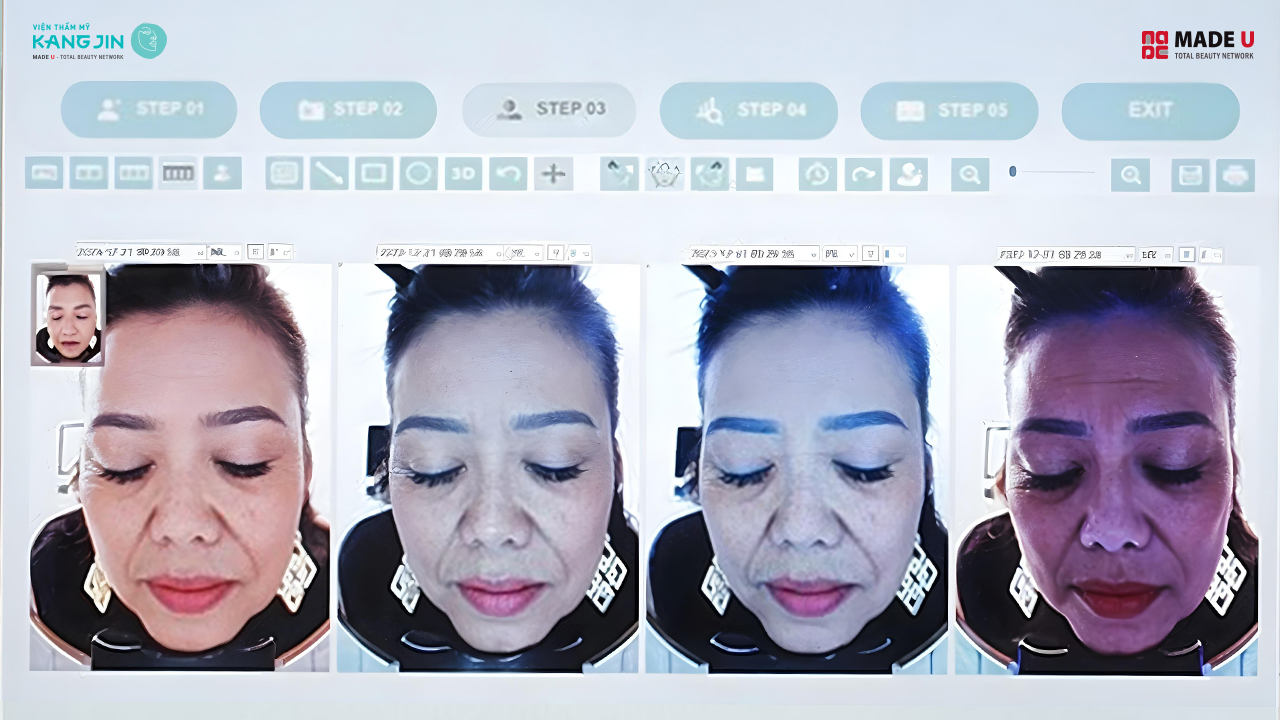This screenshot has width=1280, height=720.
Task: Switch to two-panel image layout
Action: (x=88, y=173)
